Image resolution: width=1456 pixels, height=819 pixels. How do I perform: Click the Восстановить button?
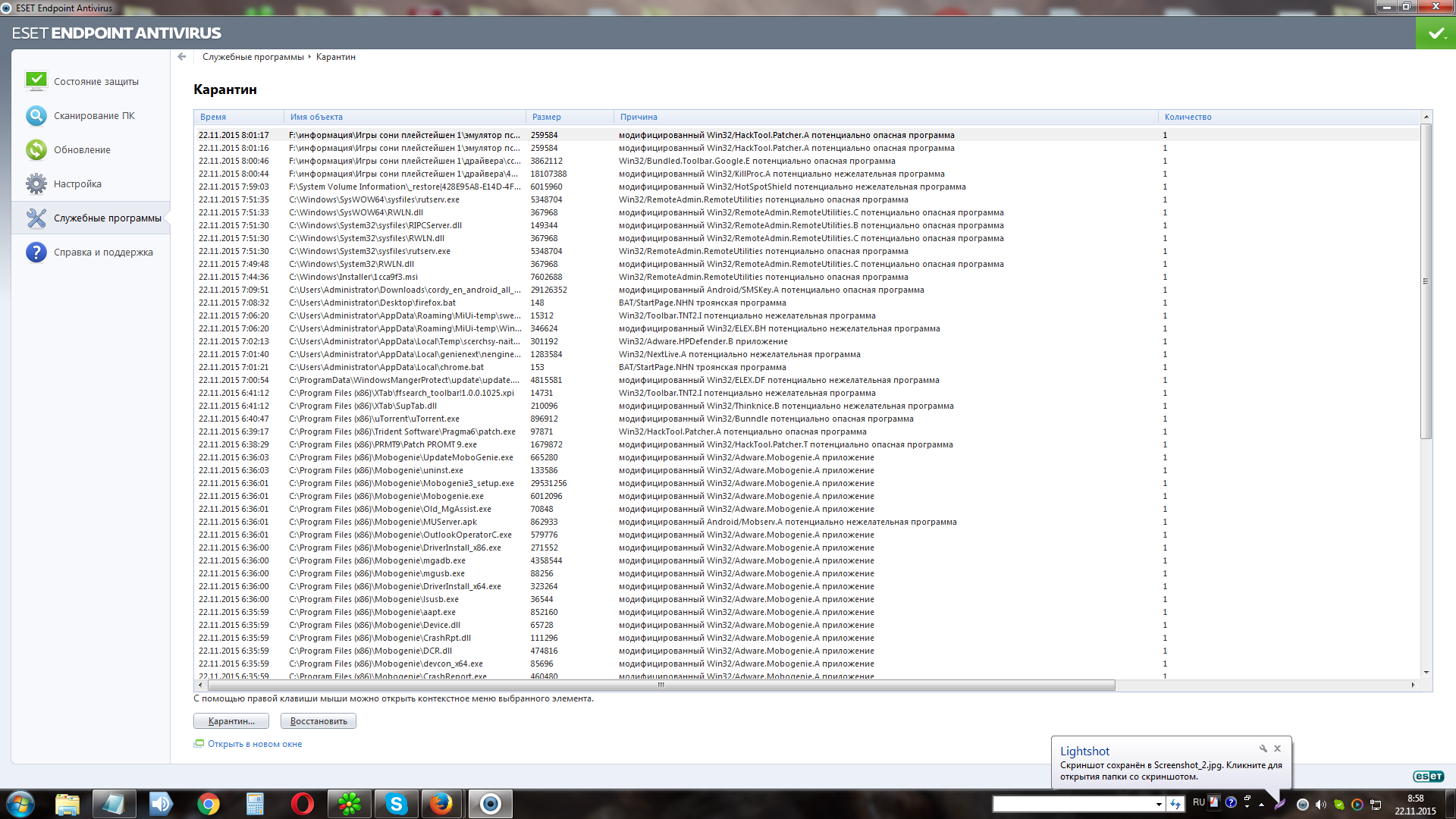318,721
